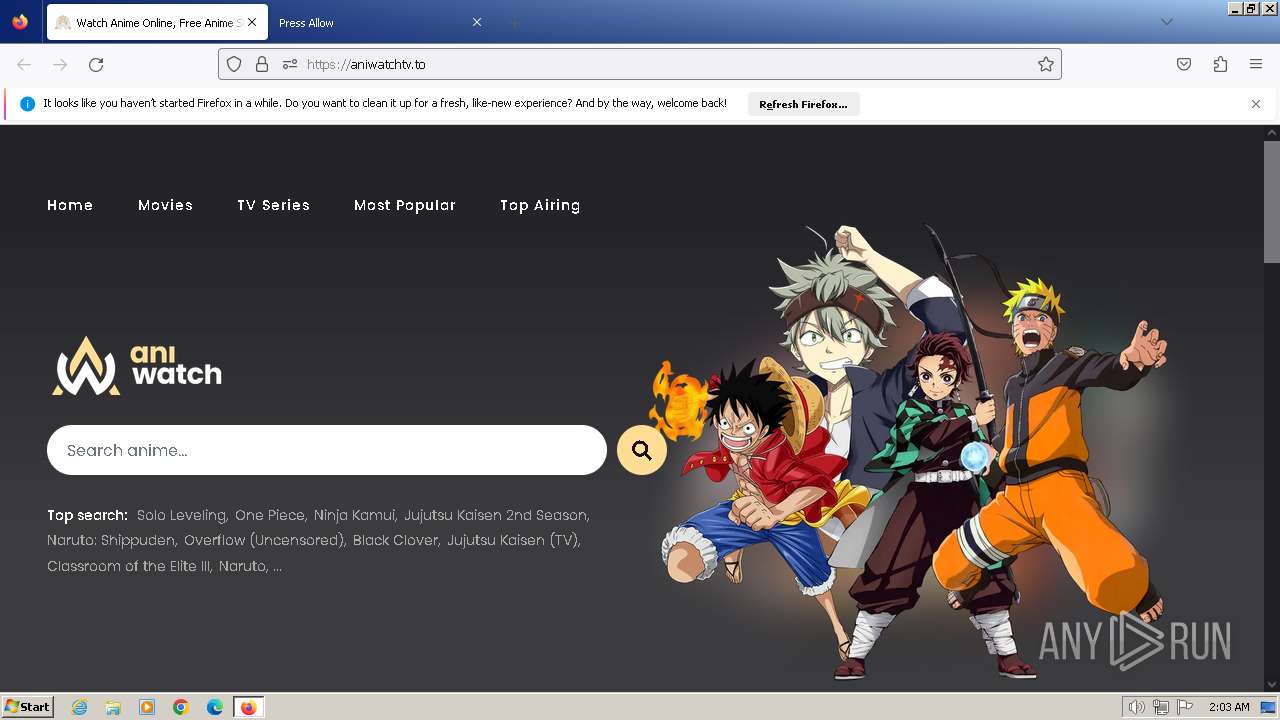The height and width of the screenshot is (720, 1280).
Task: Open One Piece top search link
Action: point(271,515)
